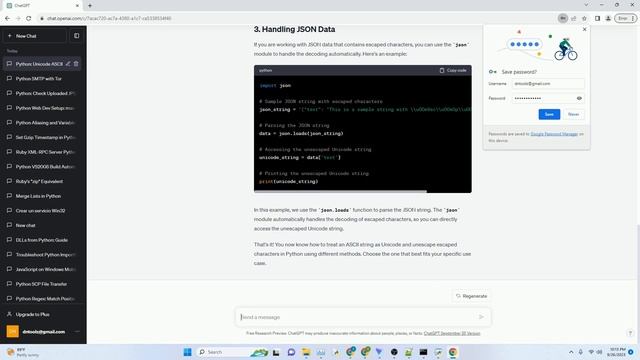Open File Explorer from taskbar

tap(306, 352)
